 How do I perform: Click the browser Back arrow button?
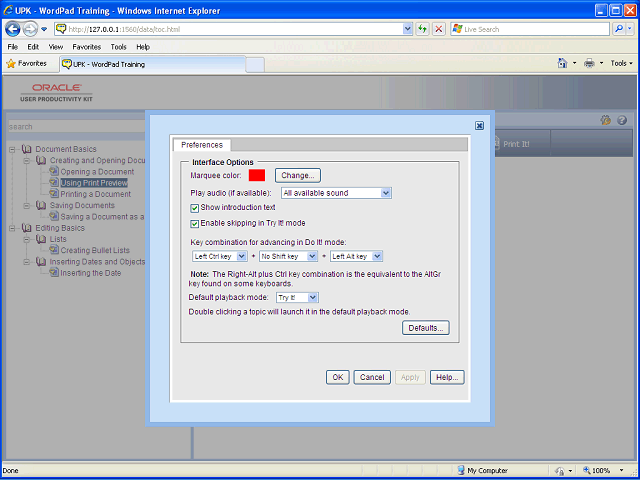pyautogui.click(x=13, y=29)
